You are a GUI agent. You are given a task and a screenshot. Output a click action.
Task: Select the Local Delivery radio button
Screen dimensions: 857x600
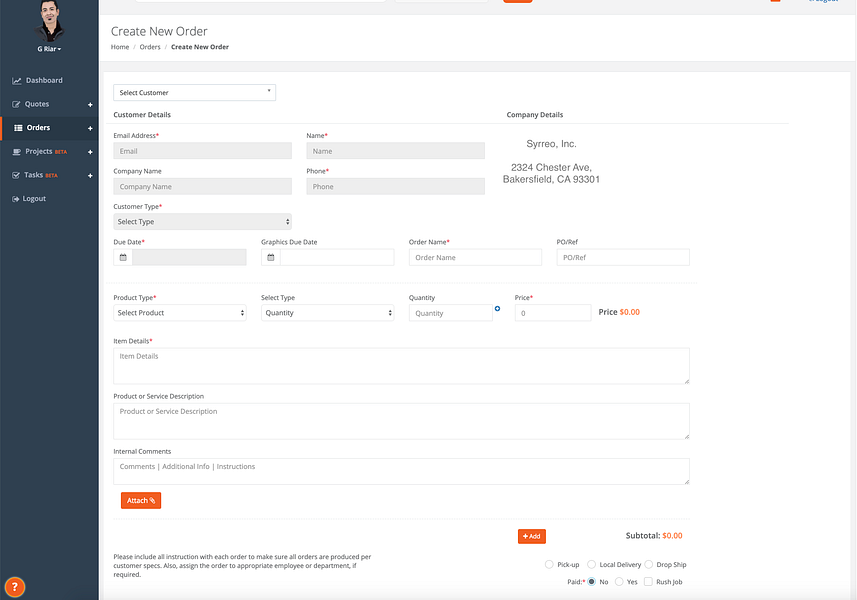[x=591, y=564]
